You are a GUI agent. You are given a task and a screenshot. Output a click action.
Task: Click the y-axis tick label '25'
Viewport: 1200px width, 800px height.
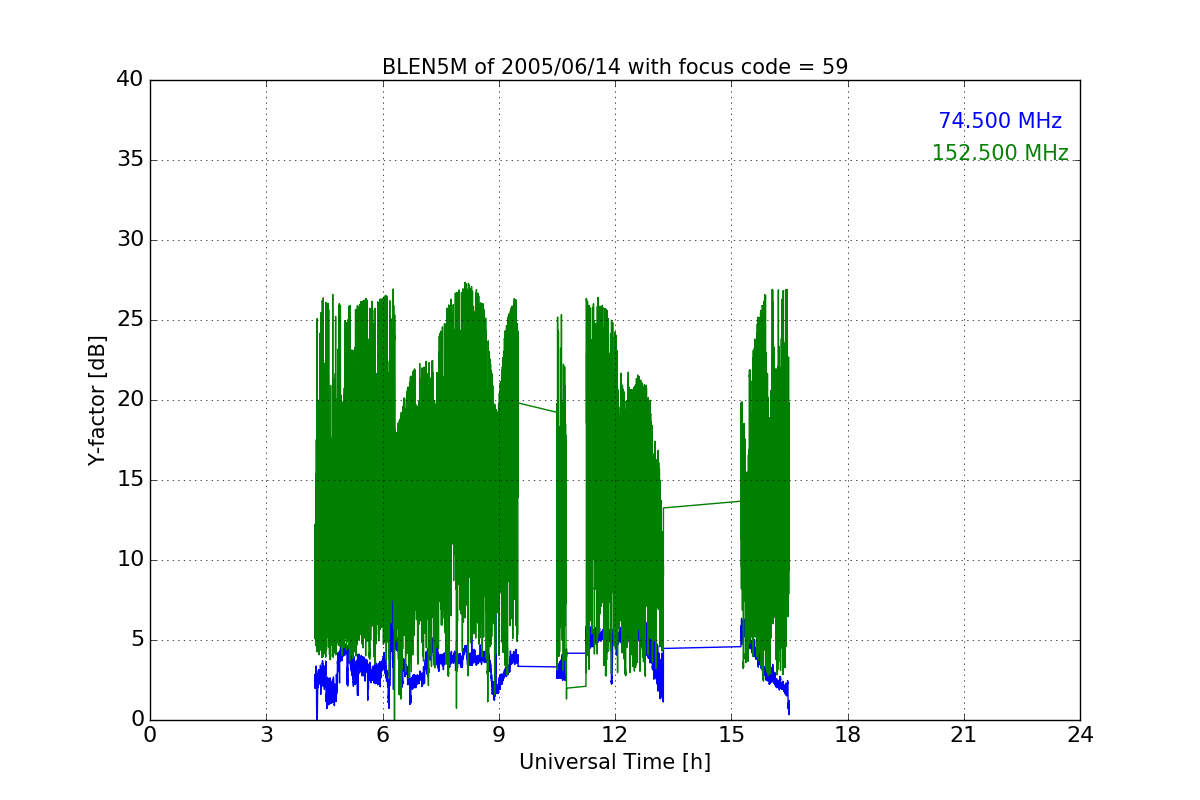coord(130,320)
